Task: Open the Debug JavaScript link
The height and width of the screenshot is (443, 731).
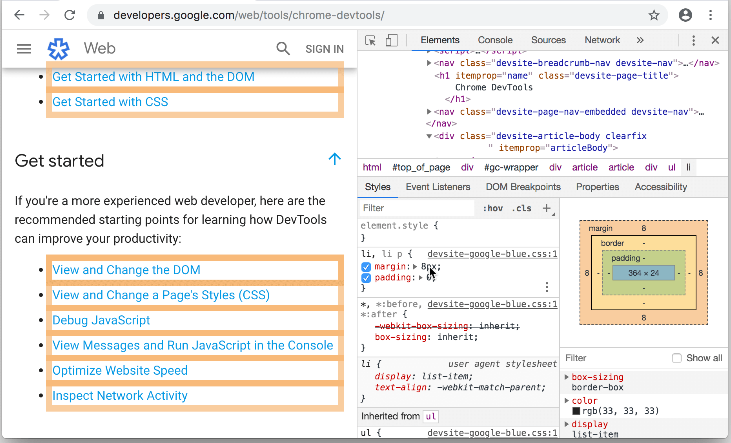Action: [x=101, y=320]
